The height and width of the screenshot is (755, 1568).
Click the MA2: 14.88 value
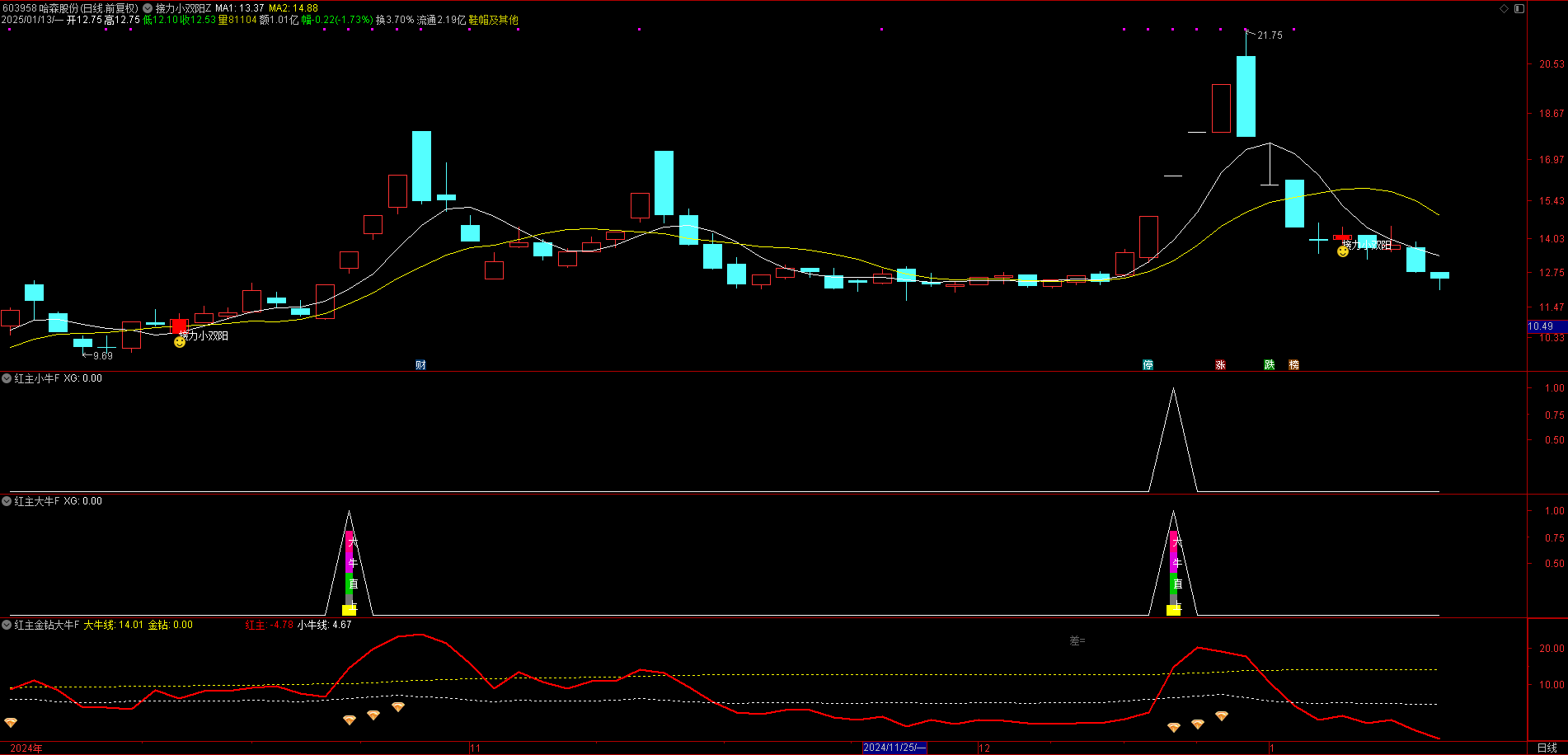pyautogui.click(x=293, y=8)
